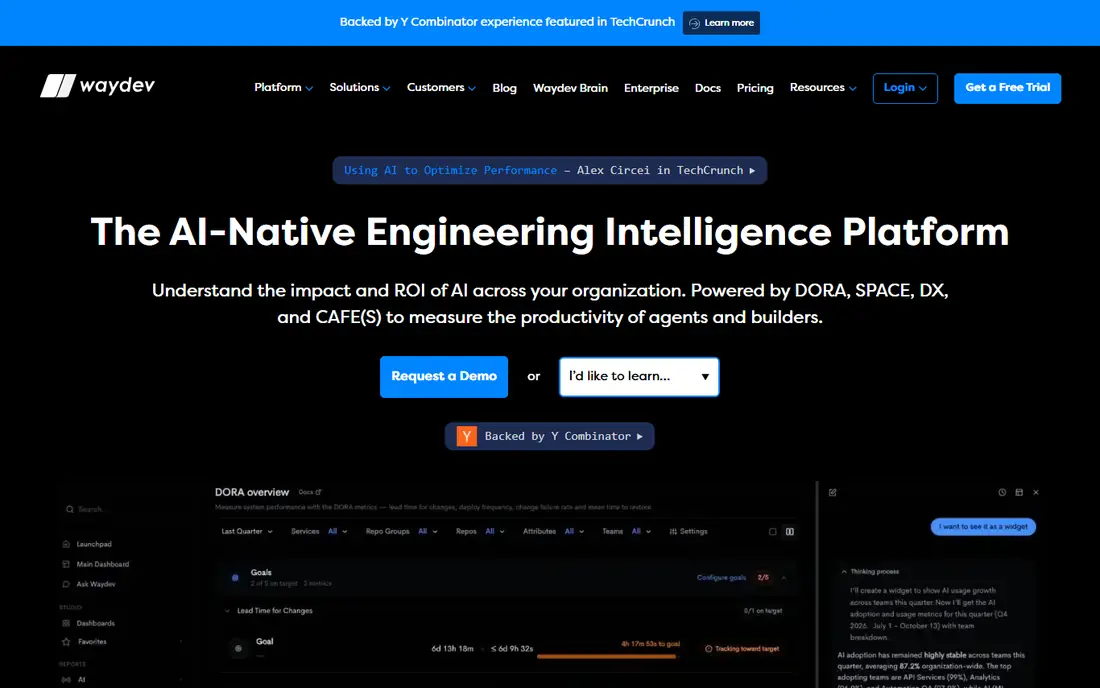The height and width of the screenshot is (688, 1100).
Task: Open the I'd like to learn combo box
Action: click(x=639, y=377)
